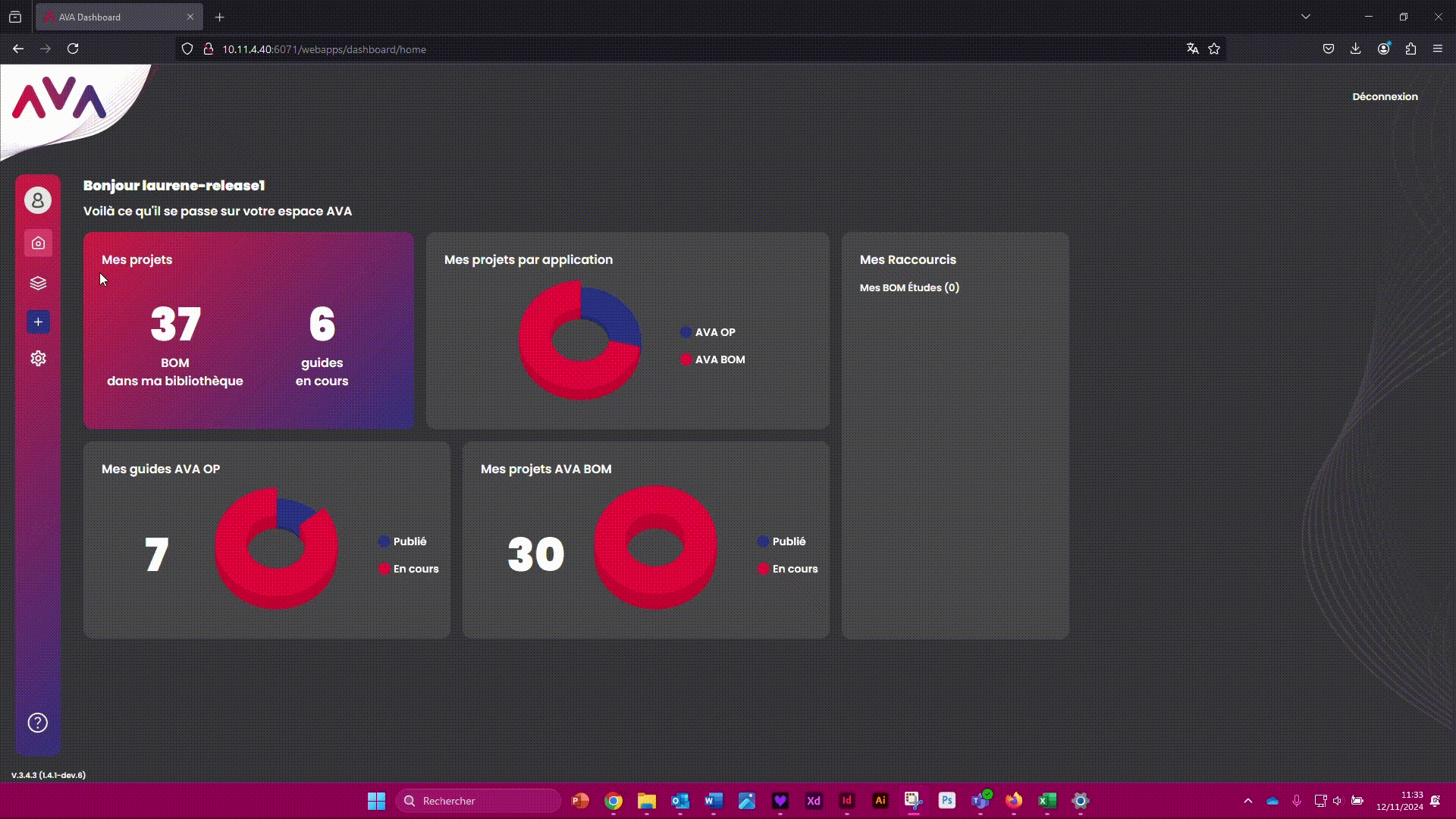
Task: Open a new browser tab
Action: tap(220, 17)
